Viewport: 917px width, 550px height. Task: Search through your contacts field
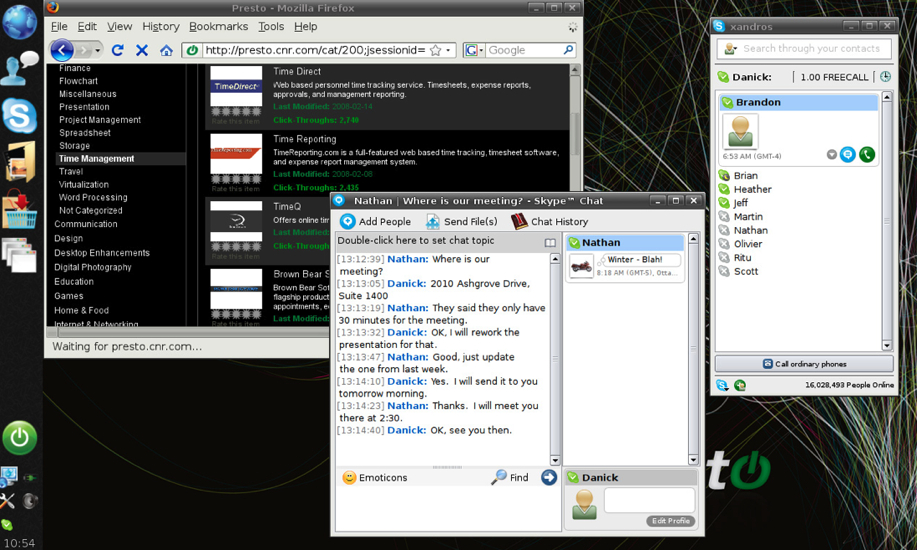point(811,49)
